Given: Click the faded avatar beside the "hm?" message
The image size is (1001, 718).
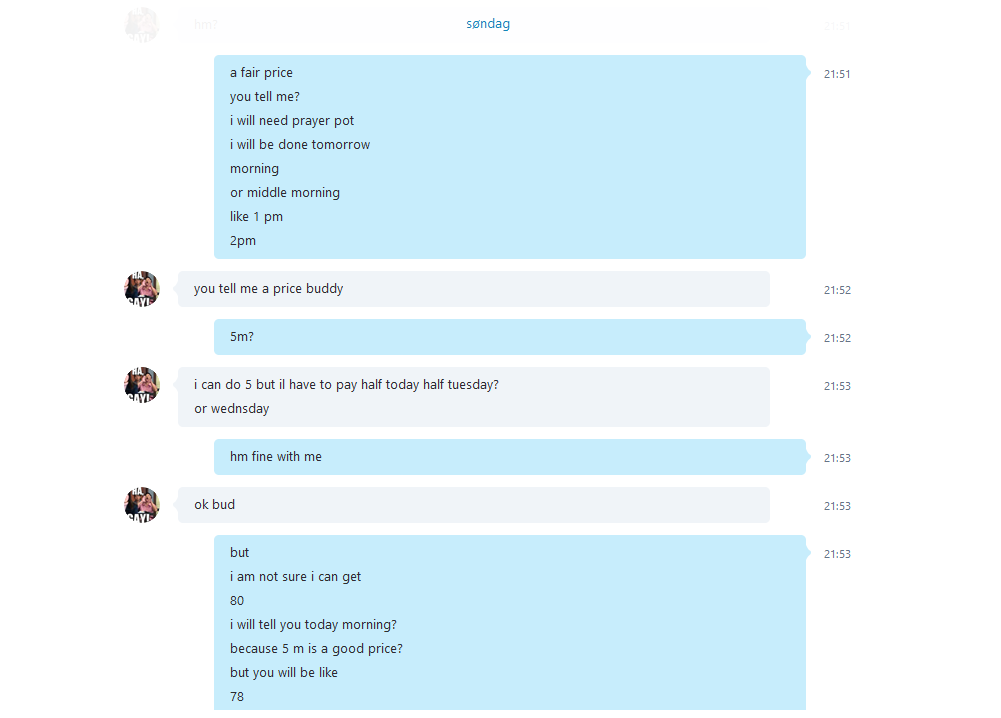Looking at the screenshot, I should [x=142, y=24].
